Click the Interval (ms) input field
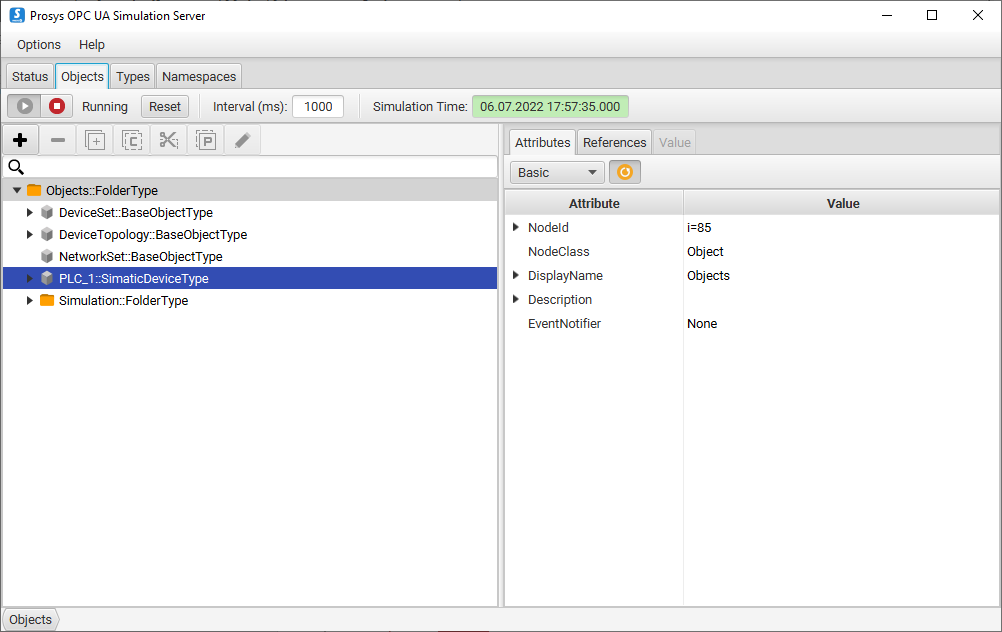1002x632 pixels. tap(318, 107)
